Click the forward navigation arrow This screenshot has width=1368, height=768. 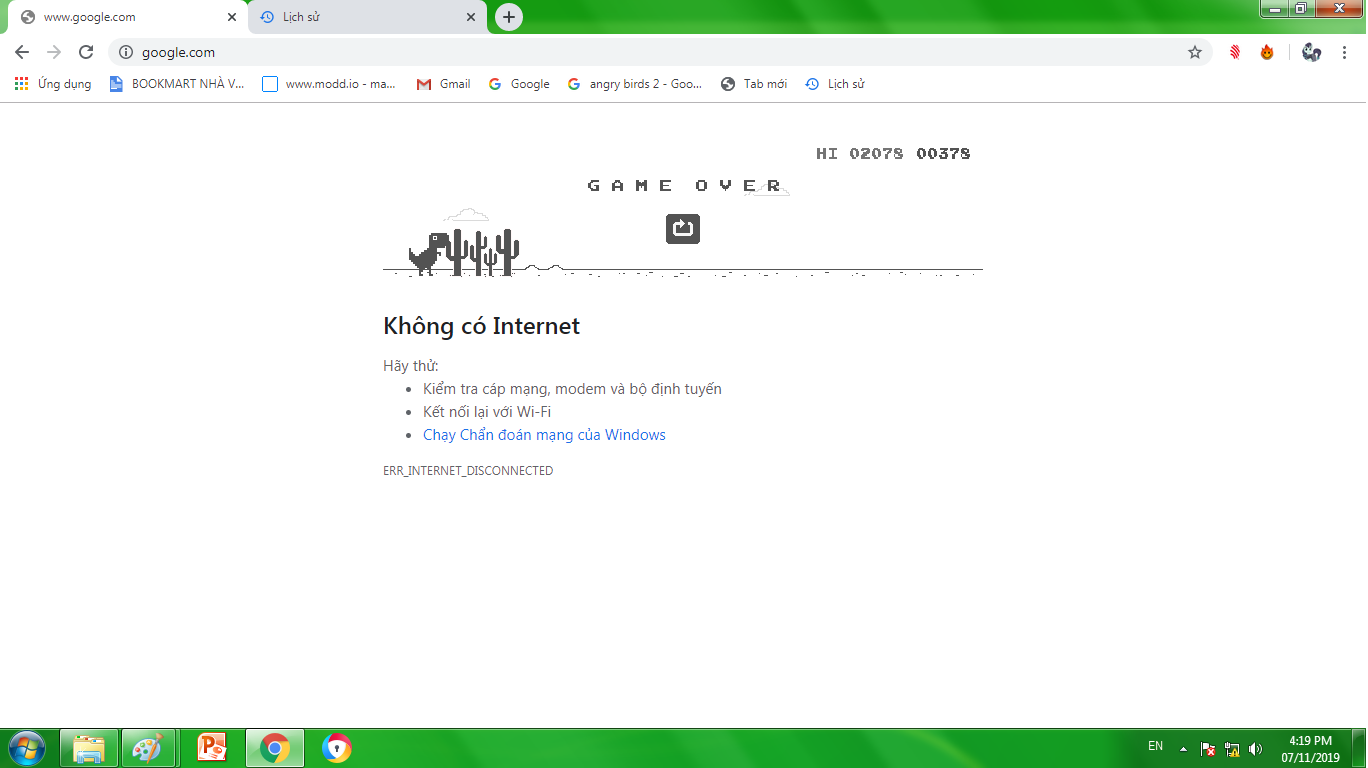click(54, 52)
